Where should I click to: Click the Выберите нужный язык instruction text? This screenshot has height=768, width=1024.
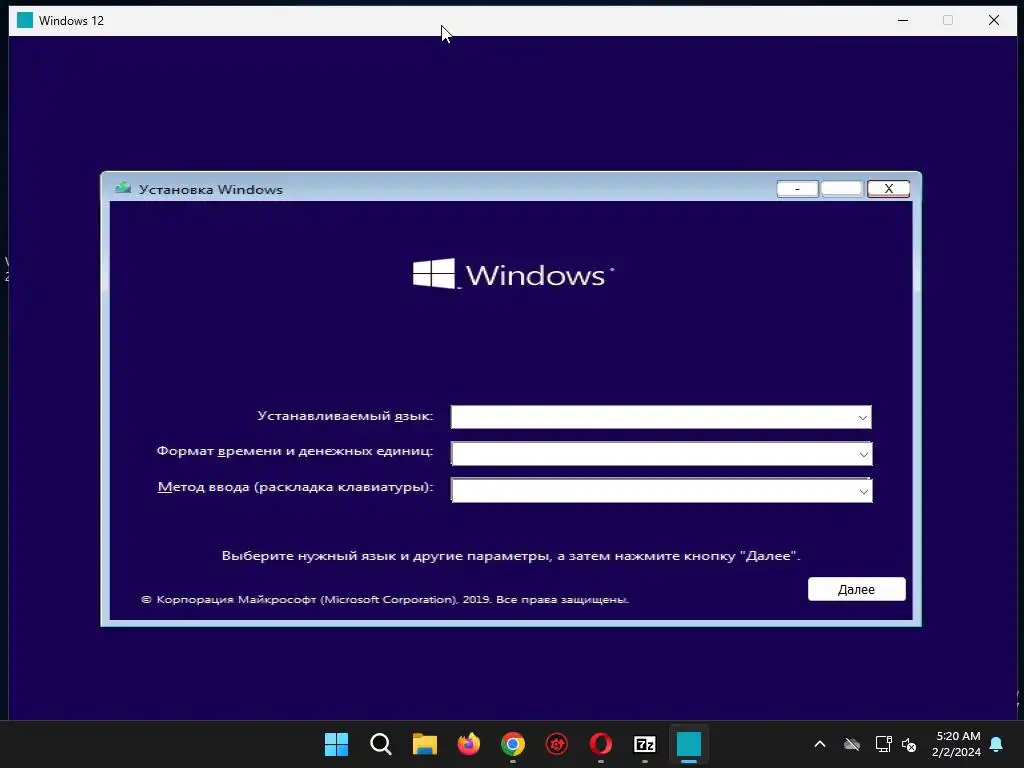click(x=511, y=556)
